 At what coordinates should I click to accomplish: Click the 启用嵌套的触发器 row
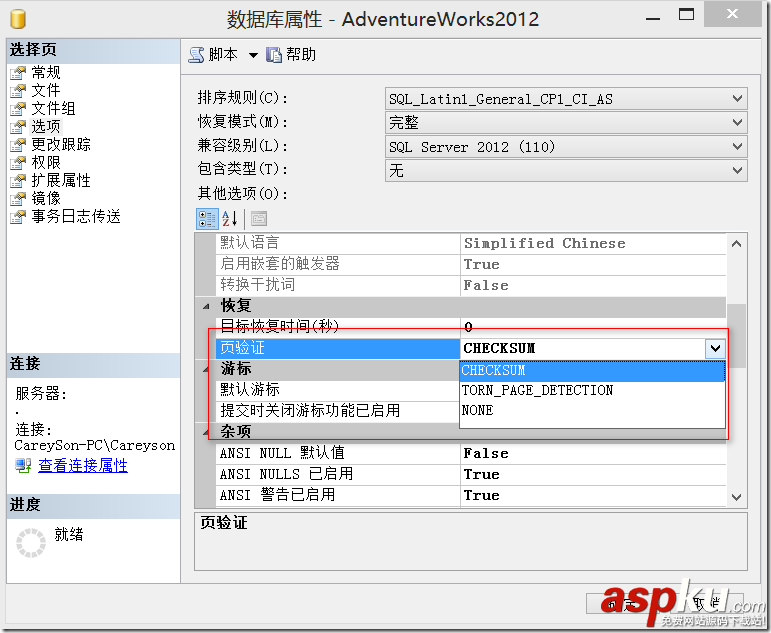[x=471, y=265]
